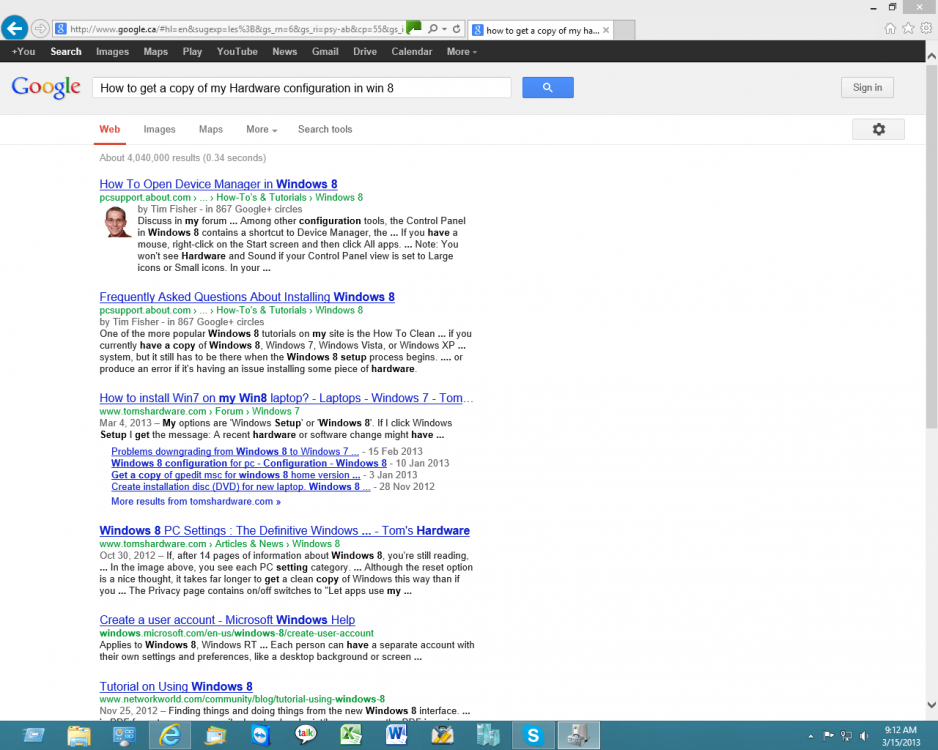Select the Web results tab
Screen dimensions: 938x750
tap(109, 129)
